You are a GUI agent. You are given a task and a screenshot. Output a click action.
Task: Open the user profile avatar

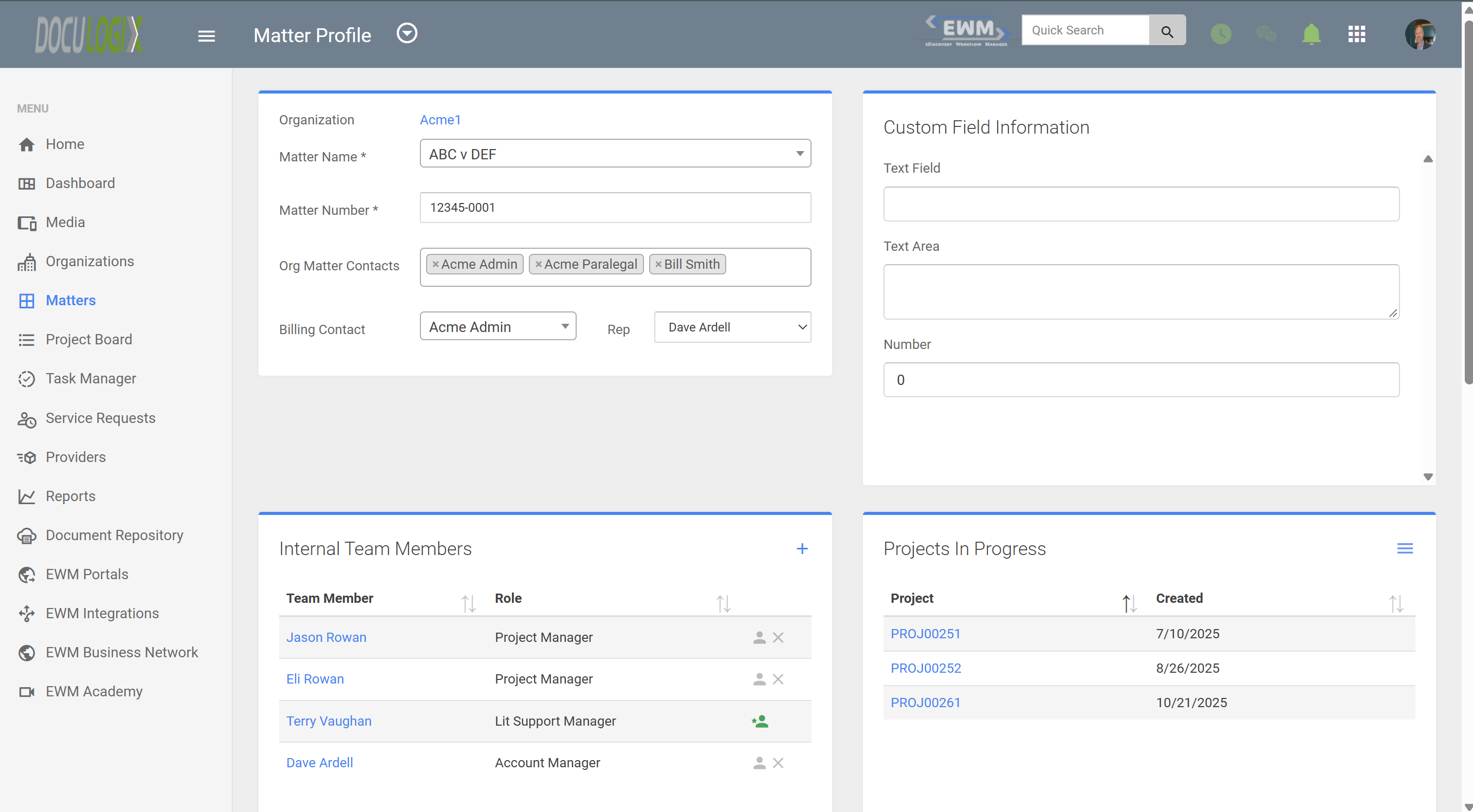tap(1420, 34)
